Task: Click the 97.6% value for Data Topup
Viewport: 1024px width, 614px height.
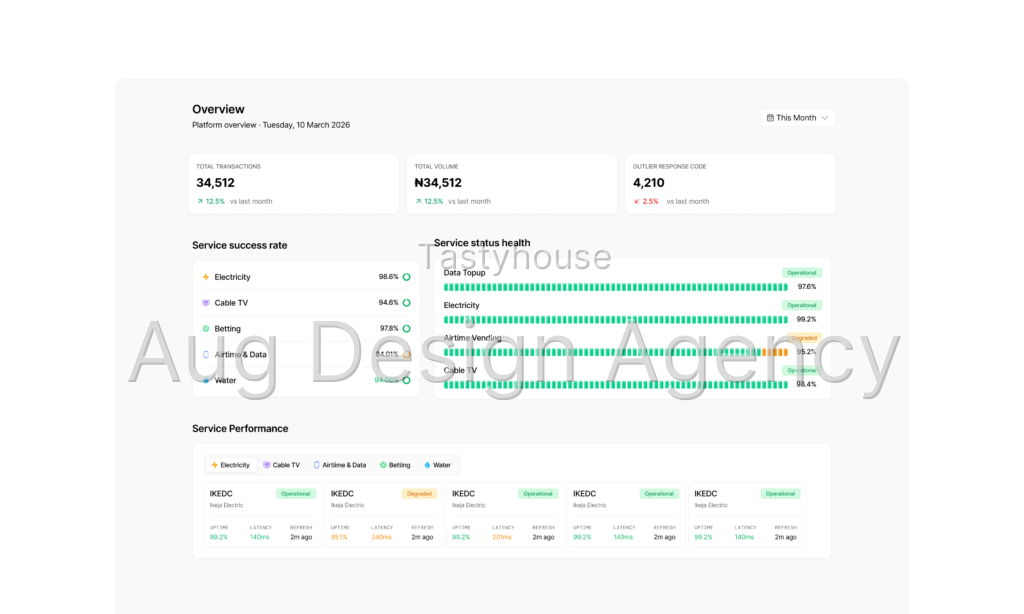Action: [x=807, y=287]
